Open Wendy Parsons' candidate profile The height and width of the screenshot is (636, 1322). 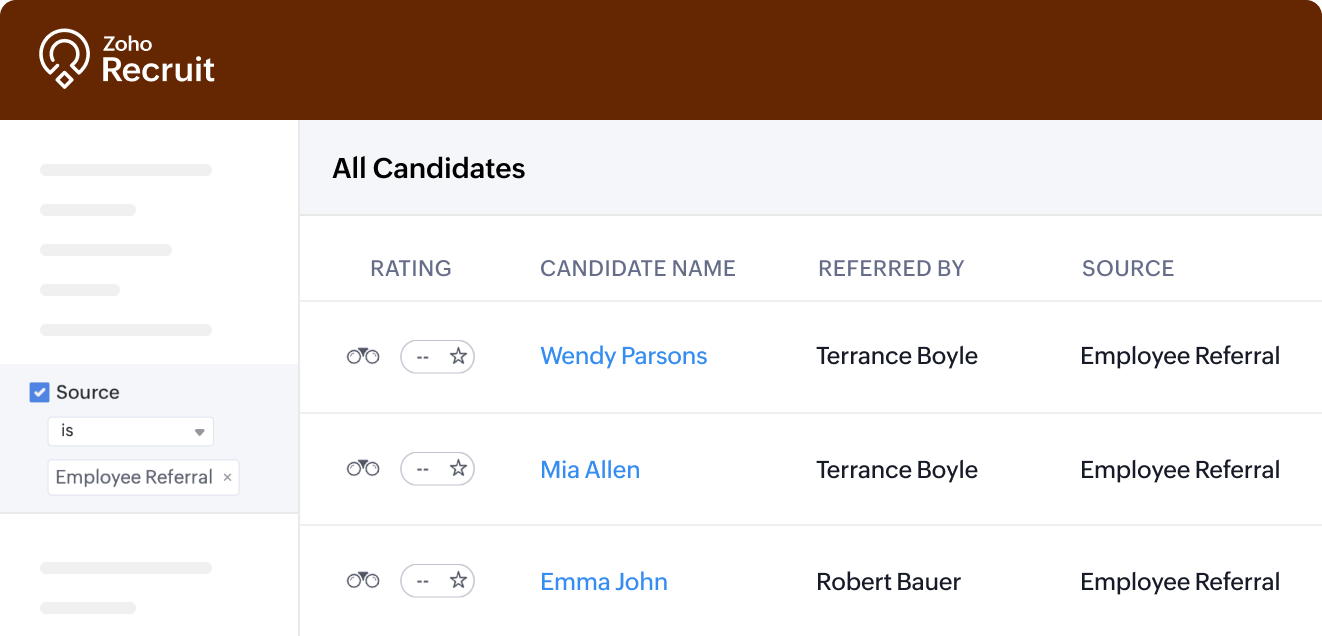[x=623, y=356]
